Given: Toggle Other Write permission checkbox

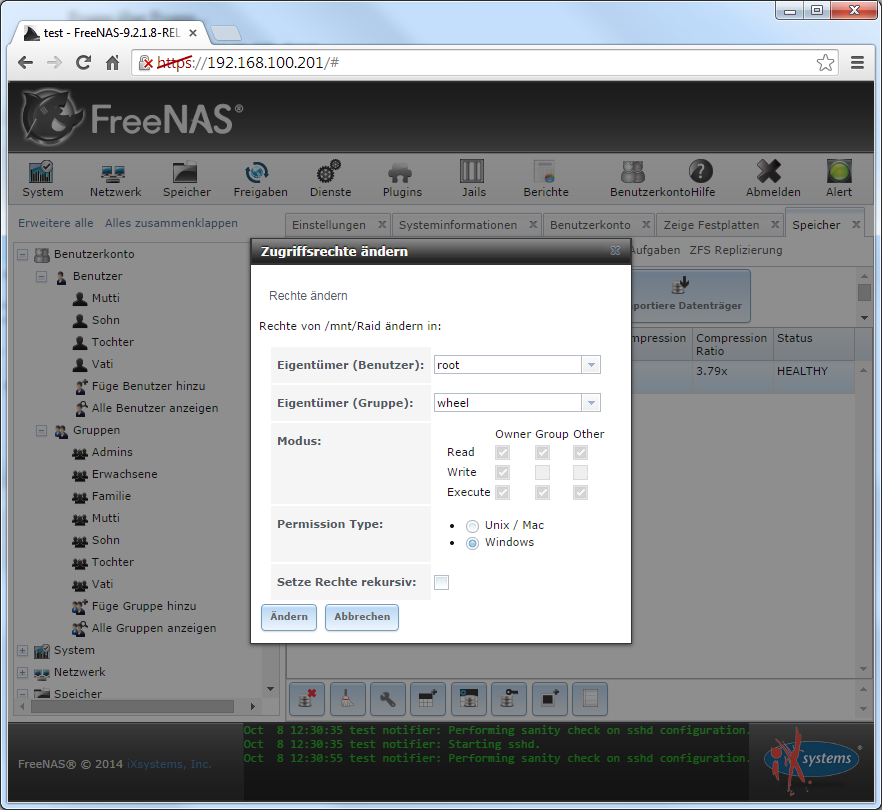Looking at the screenshot, I should (x=580, y=472).
